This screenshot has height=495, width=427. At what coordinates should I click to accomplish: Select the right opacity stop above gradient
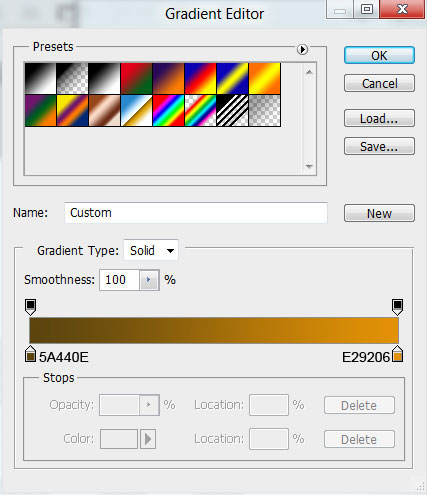[397, 307]
